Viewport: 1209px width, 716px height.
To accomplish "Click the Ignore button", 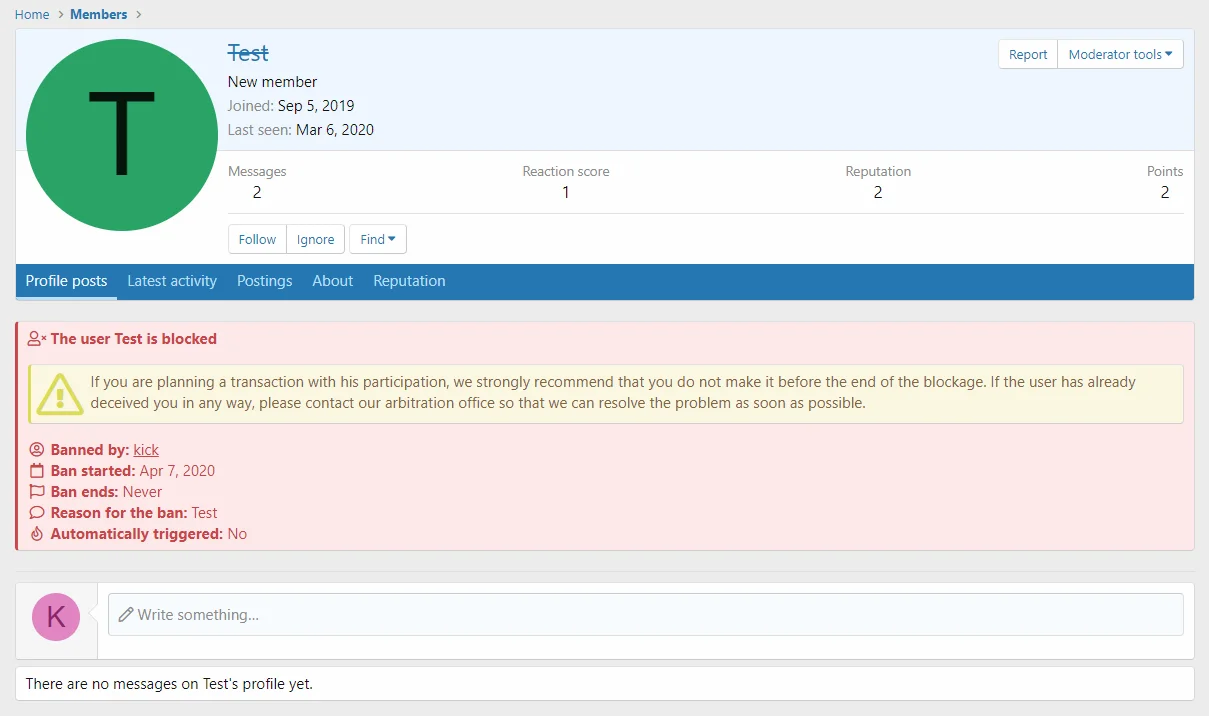I will point(316,240).
